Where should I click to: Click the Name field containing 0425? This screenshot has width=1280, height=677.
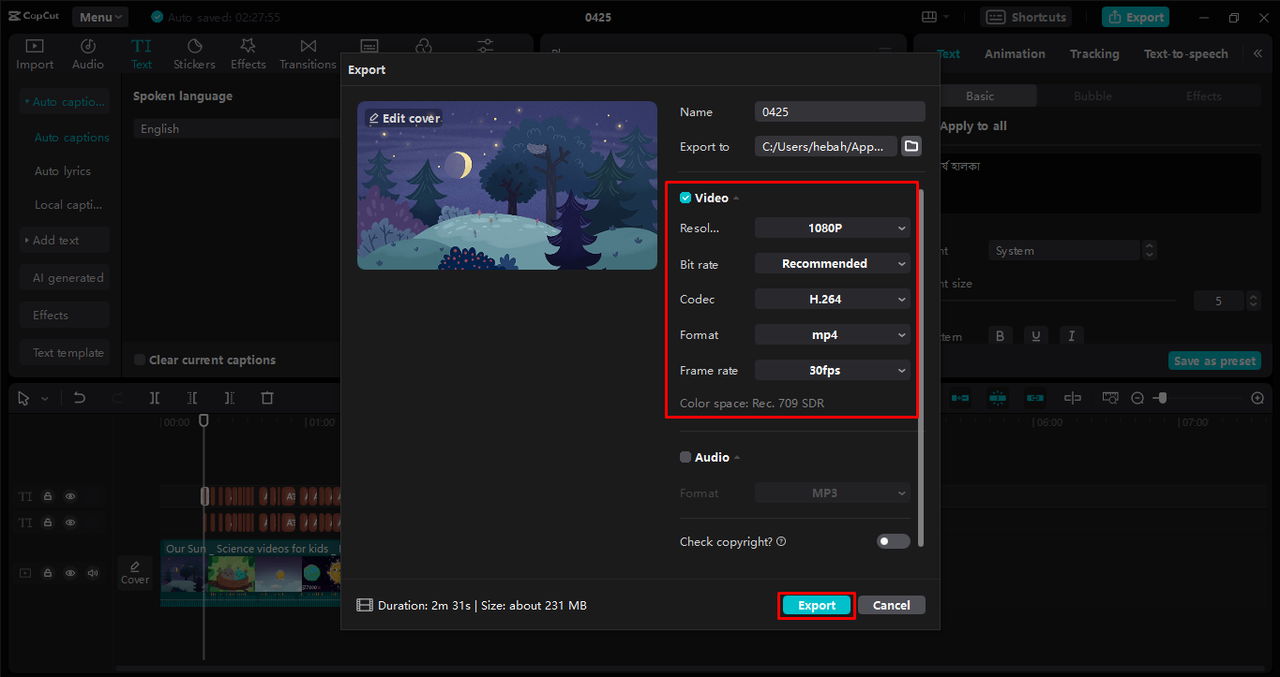pos(840,112)
